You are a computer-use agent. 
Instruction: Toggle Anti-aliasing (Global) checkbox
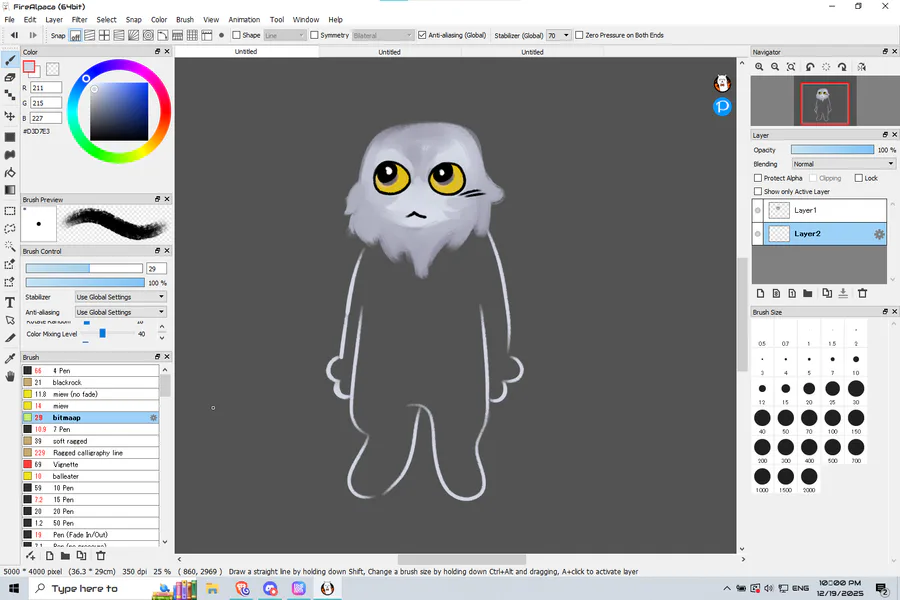coord(422,35)
